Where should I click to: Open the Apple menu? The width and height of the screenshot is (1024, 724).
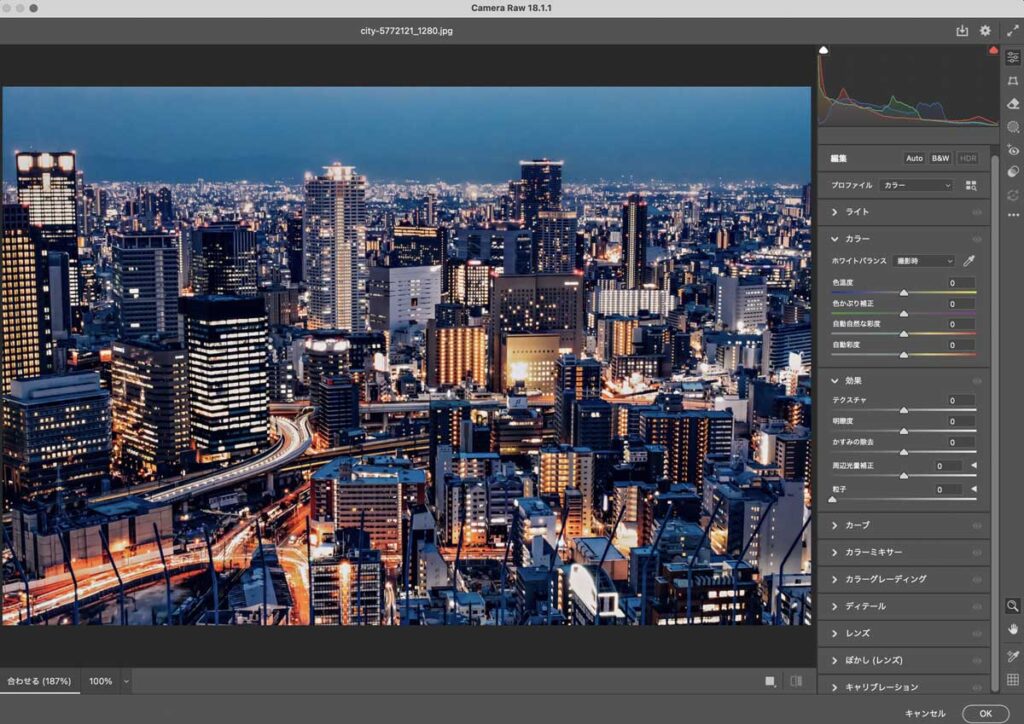(x=7, y=8)
